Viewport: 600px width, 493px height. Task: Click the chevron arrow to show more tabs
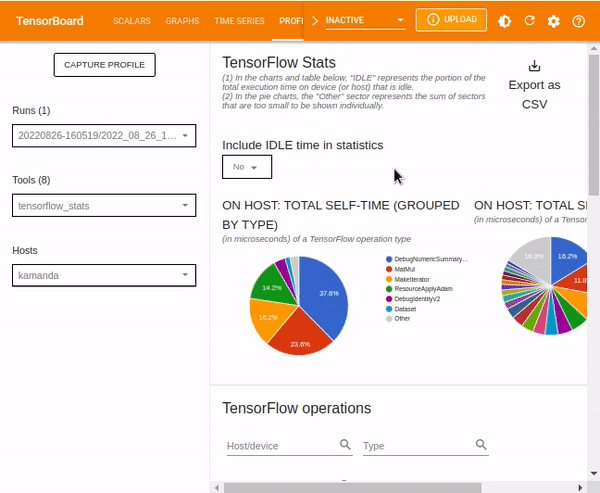tap(315, 21)
